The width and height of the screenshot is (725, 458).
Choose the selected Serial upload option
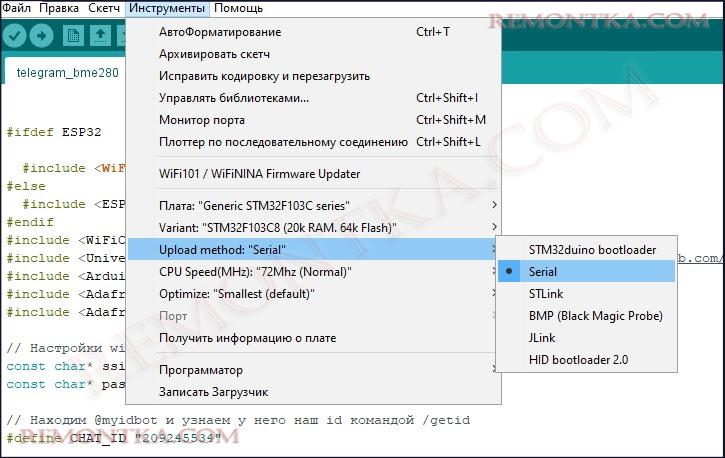coord(543,271)
